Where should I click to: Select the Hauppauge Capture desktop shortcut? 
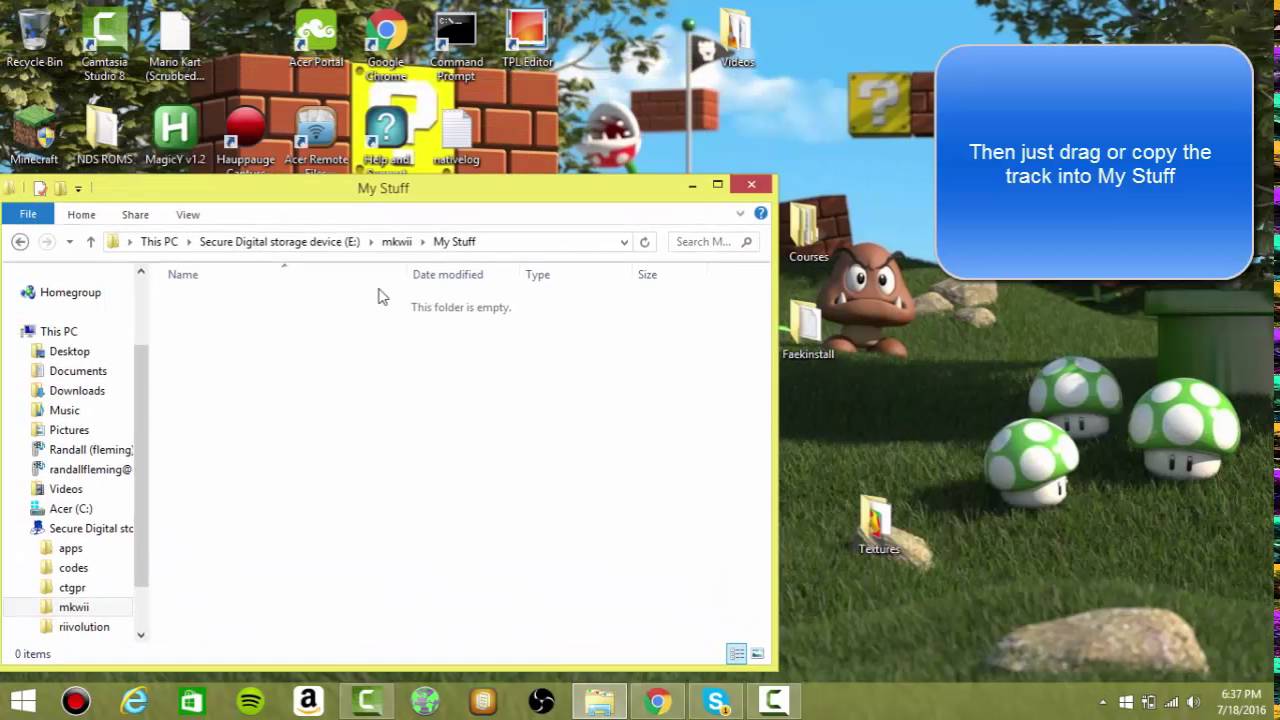(245, 140)
